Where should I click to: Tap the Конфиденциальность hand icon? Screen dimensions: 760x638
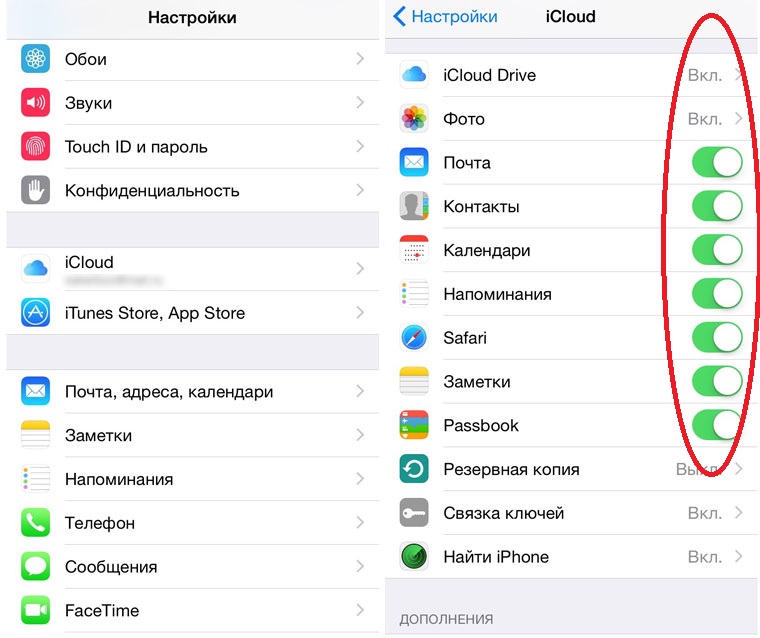35,190
